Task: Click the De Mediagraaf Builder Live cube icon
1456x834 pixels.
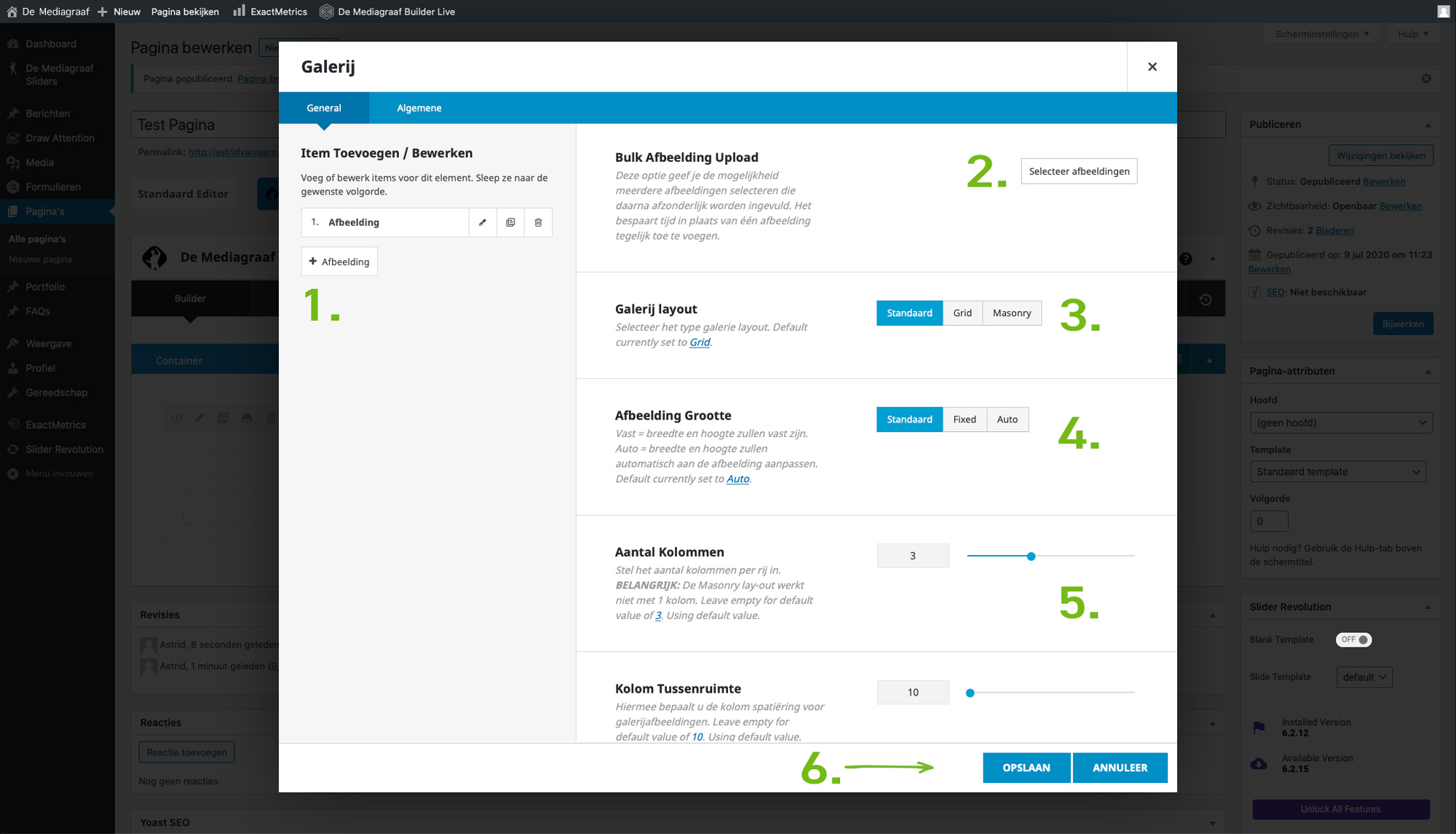Action: (x=326, y=11)
